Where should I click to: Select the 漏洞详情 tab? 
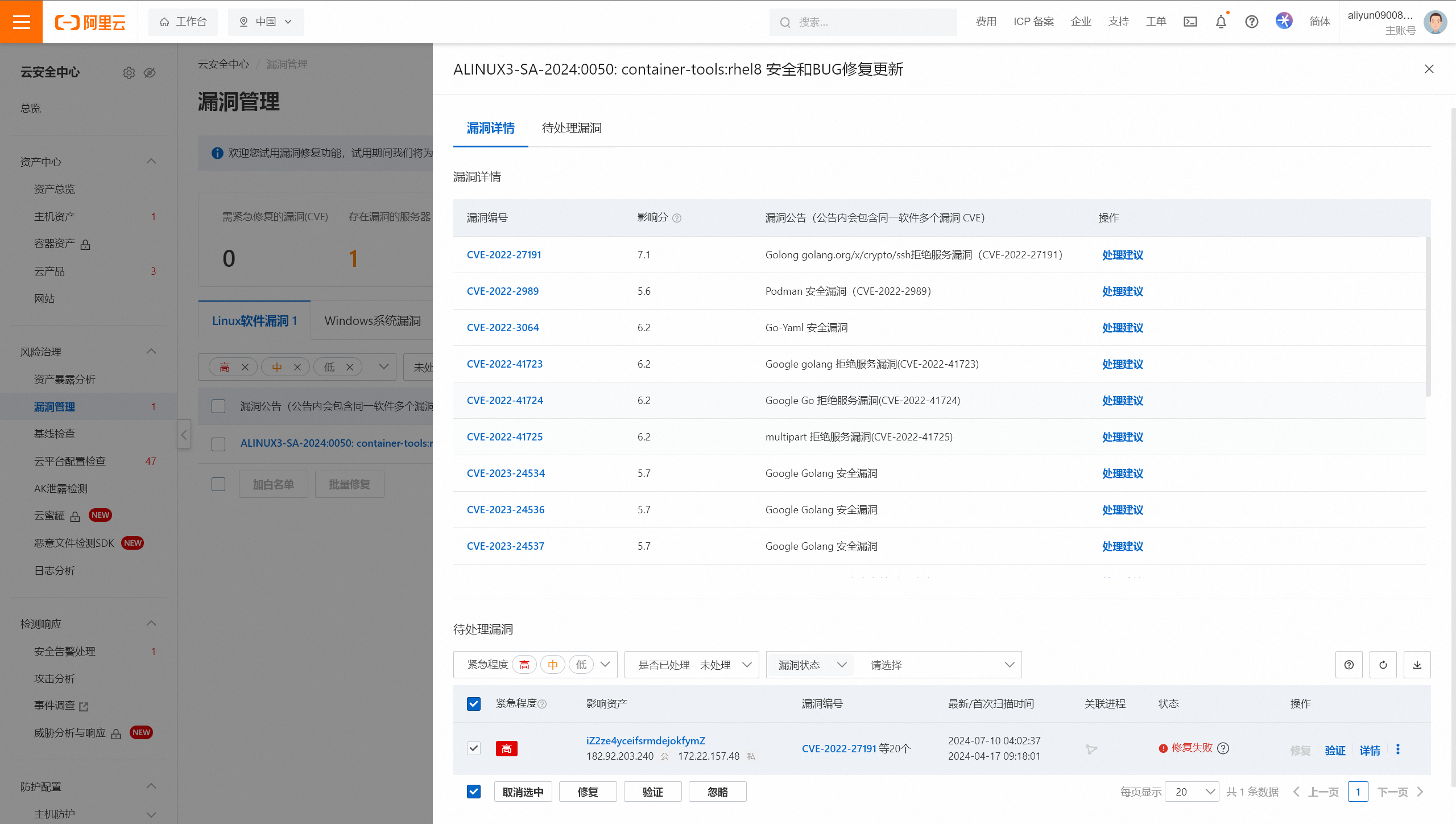[x=490, y=128]
